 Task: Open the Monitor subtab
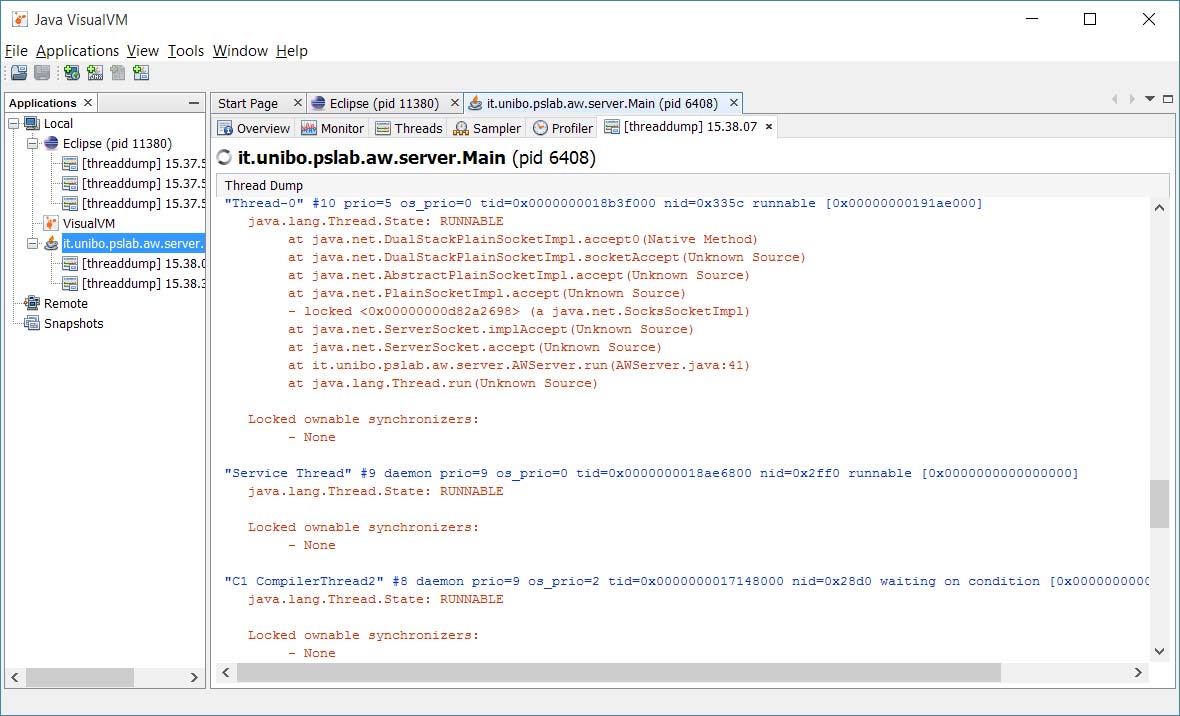[333, 128]
